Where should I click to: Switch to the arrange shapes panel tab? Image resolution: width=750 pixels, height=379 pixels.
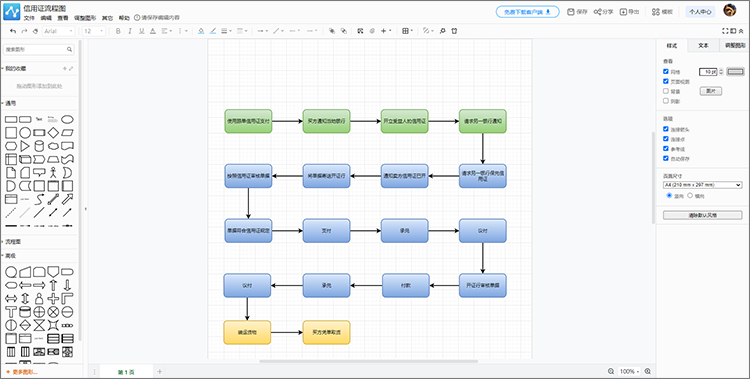coord(735,45)
